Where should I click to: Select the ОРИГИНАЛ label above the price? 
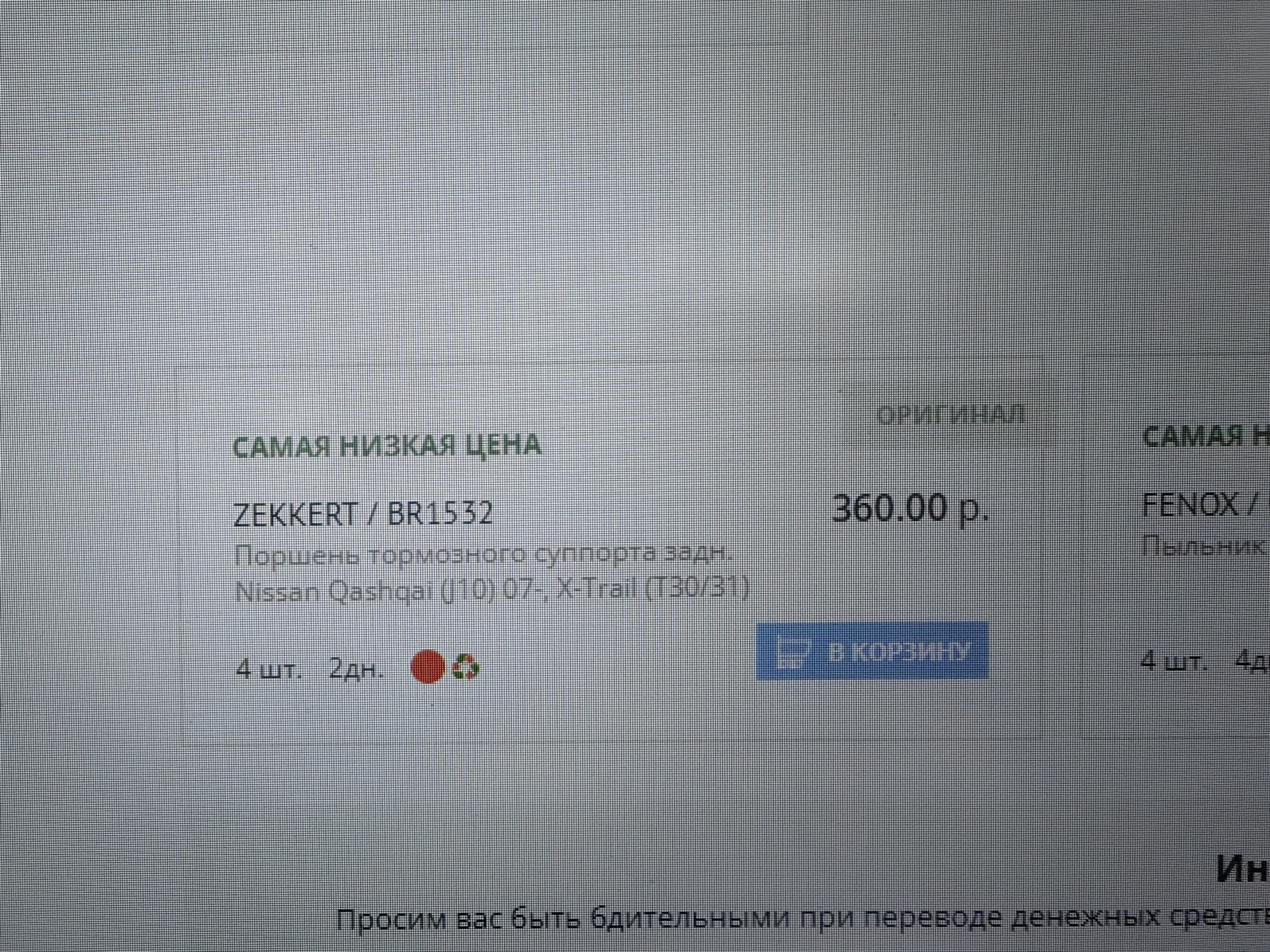pos(951,415)
